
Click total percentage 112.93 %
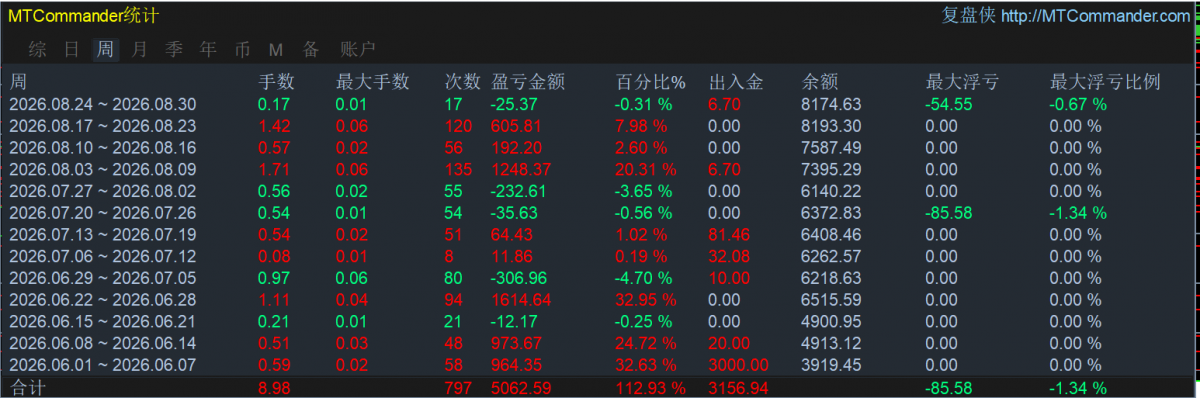coord(650,388)
